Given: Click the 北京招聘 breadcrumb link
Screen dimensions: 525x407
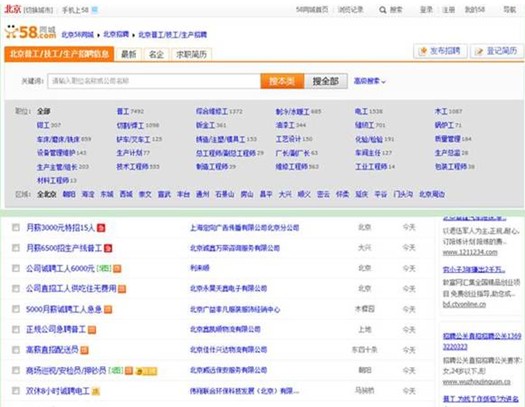Looking at the screenshot, I should [116, 34].
